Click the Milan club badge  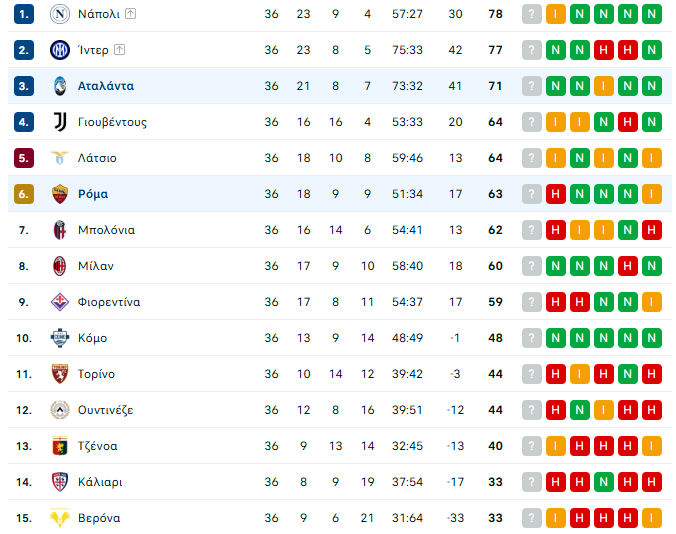coord(60,266)
